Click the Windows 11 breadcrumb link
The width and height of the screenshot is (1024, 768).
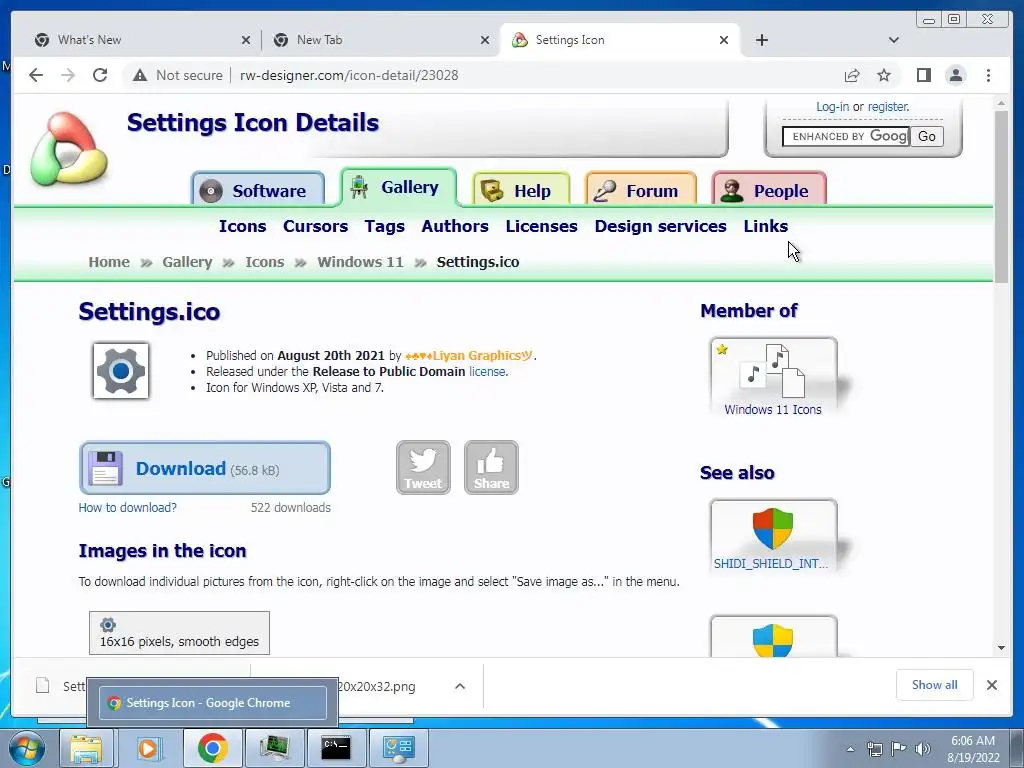360,262
